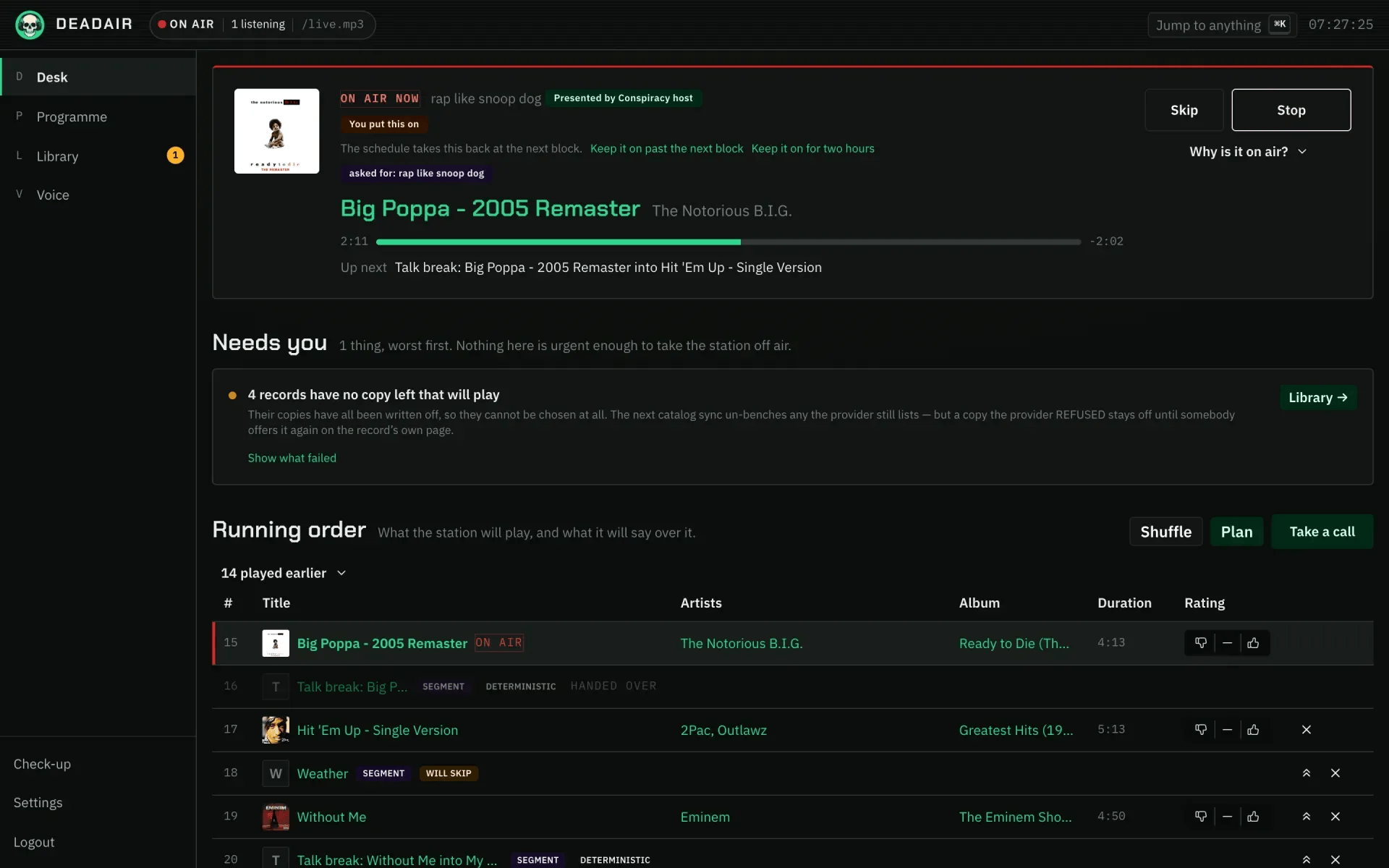1389x868 pixels.
Task: Click the DEADAIR skull logo
Action: (30, 25)
